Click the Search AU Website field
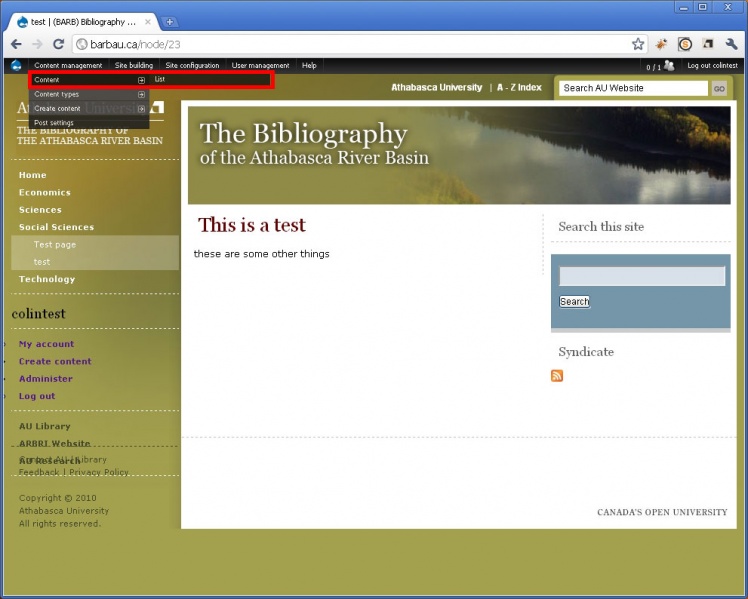 [633, 88]
